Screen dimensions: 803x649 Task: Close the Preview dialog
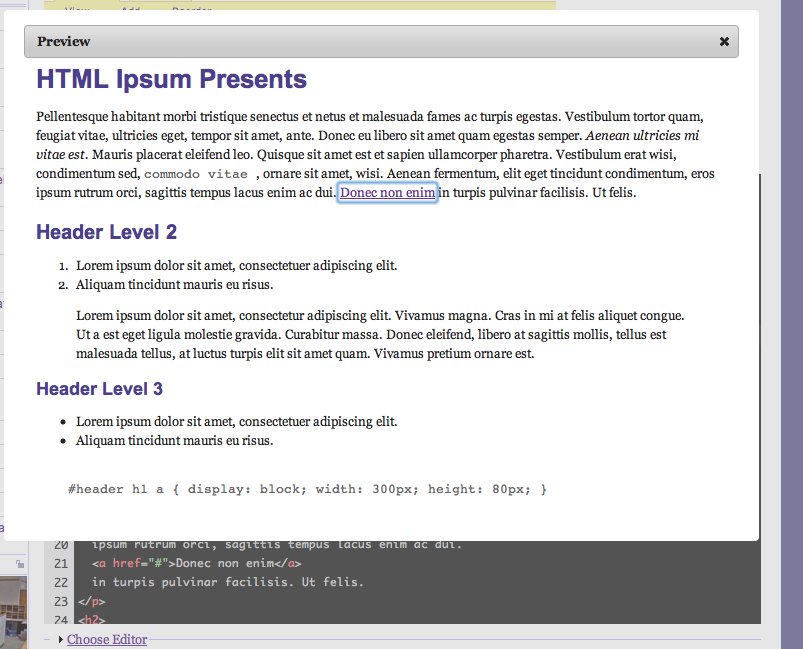pos(724,42)
